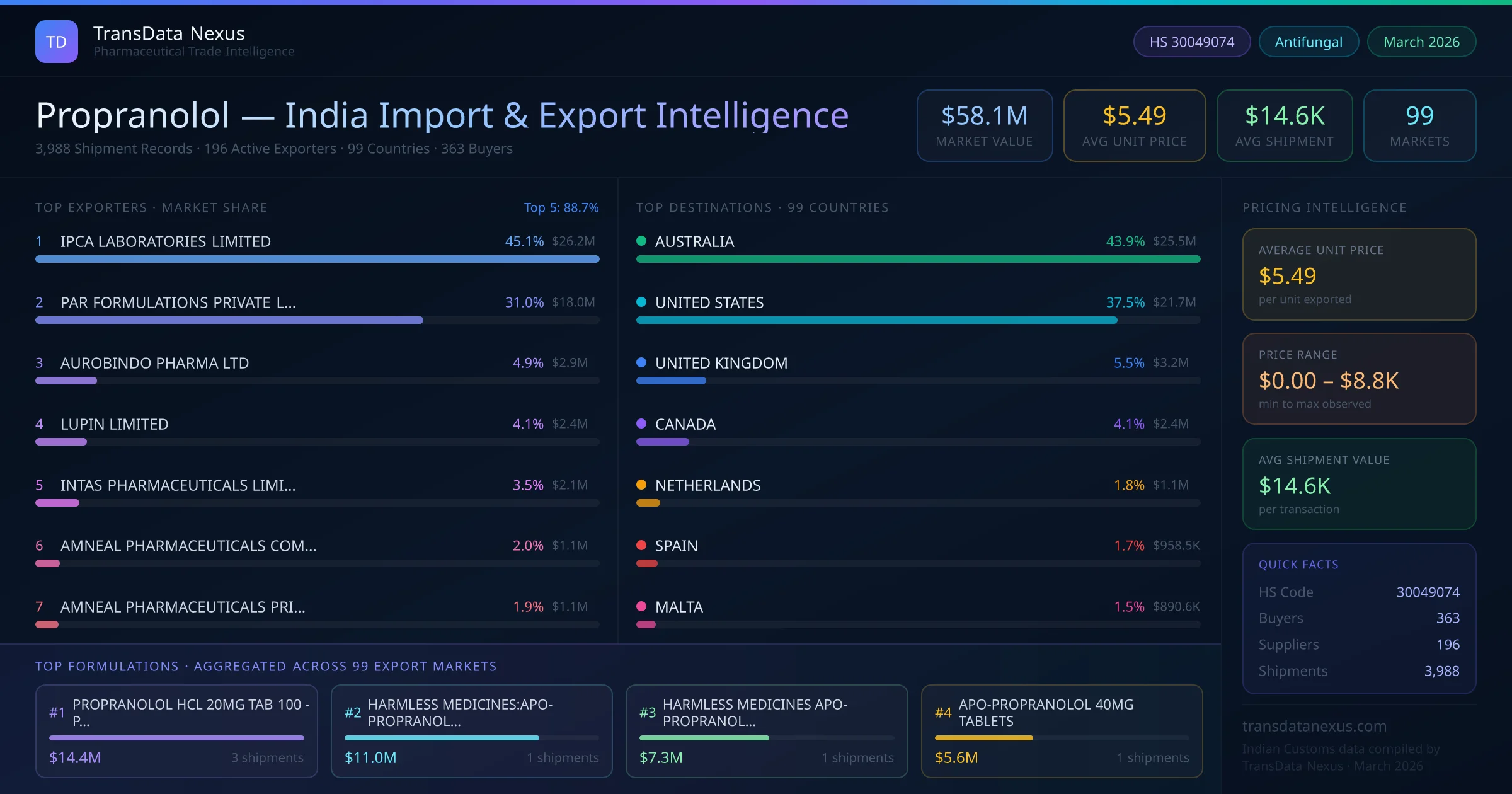Open the Avg Unit Price stat card
1512x794 pixels.
click(1134, 125)
